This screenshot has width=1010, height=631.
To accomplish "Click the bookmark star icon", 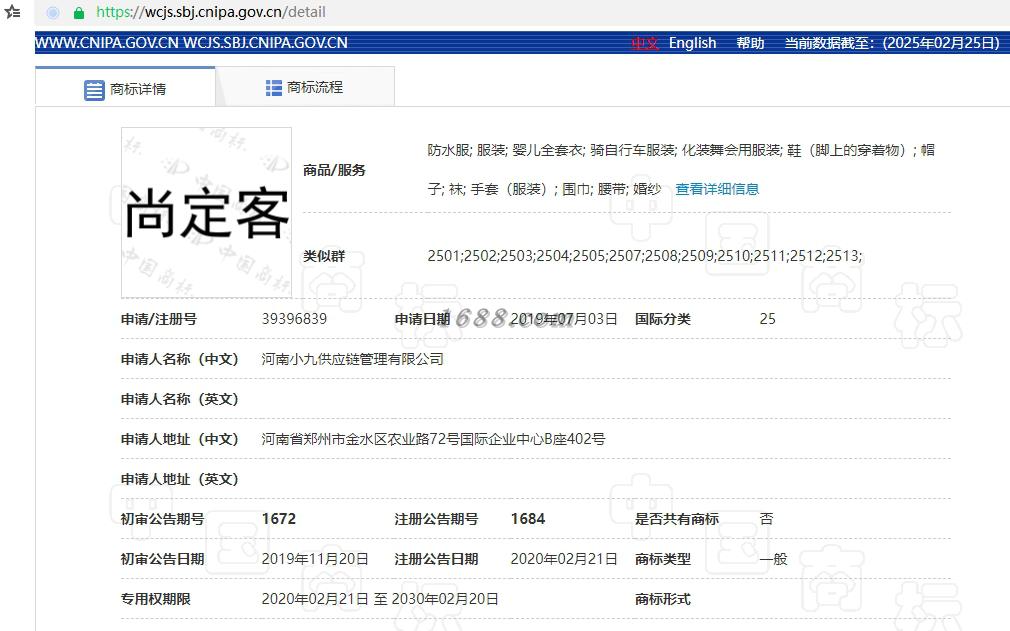I will click(x=12, y=12).
